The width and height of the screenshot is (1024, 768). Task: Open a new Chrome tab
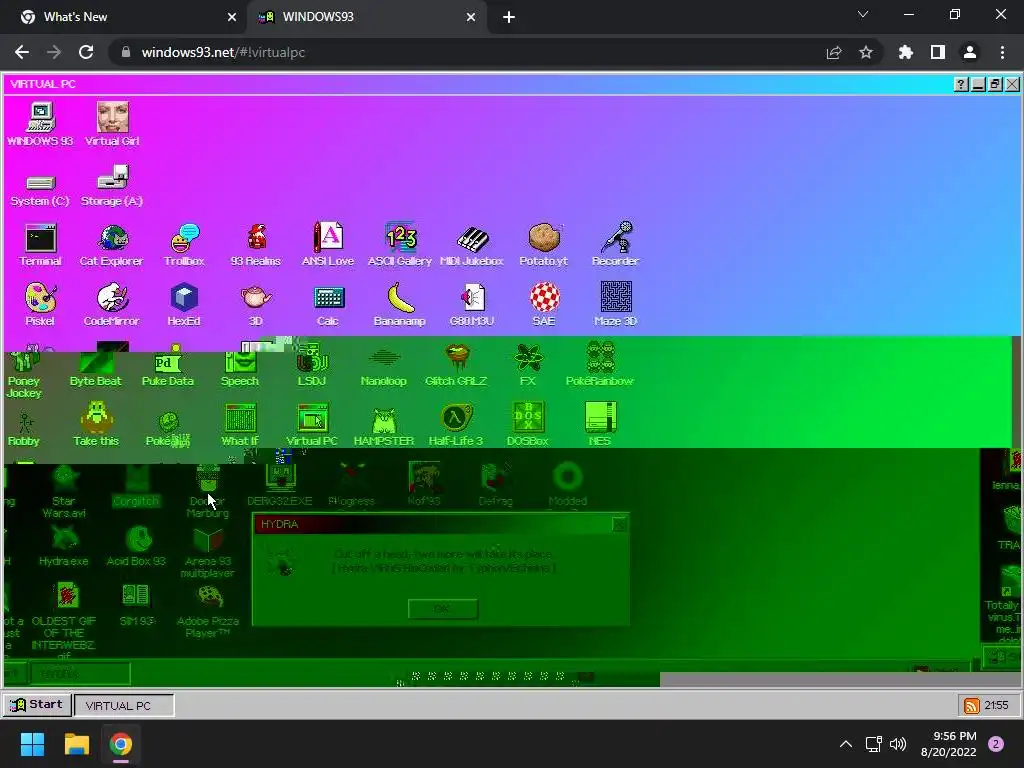[x=509, y=18]
